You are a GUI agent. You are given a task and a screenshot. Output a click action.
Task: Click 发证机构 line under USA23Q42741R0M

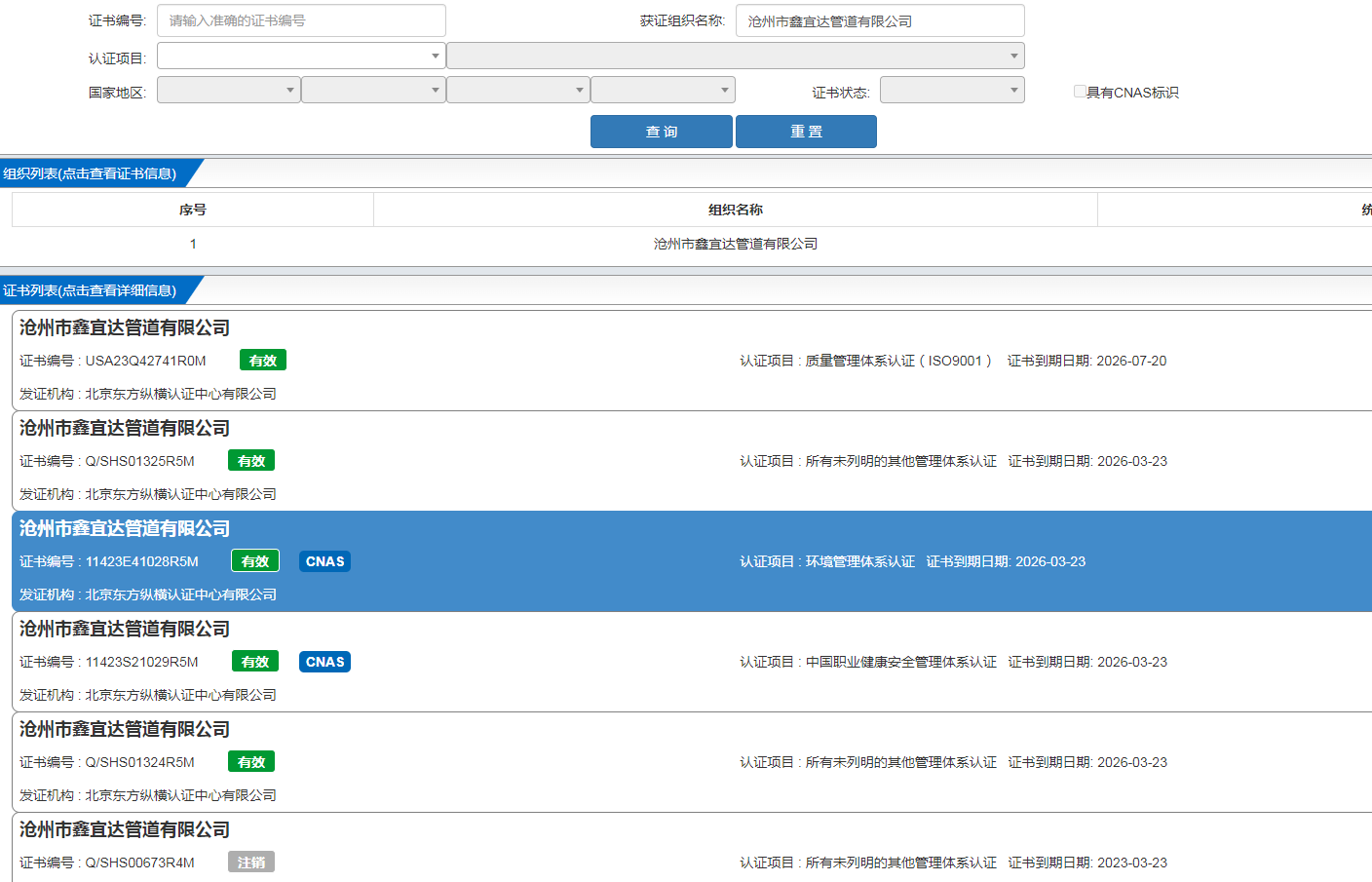pyautogui.click(x=148, y=394)
